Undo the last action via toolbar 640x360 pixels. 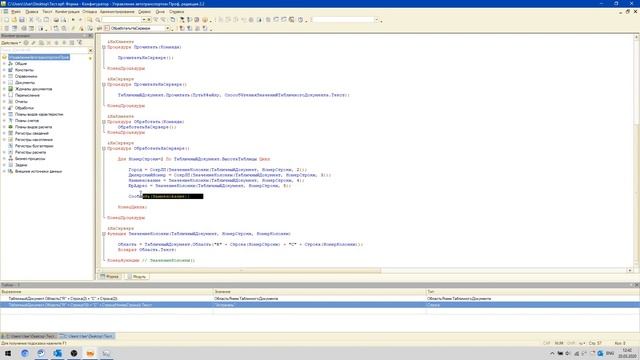[x=73, y=20]
